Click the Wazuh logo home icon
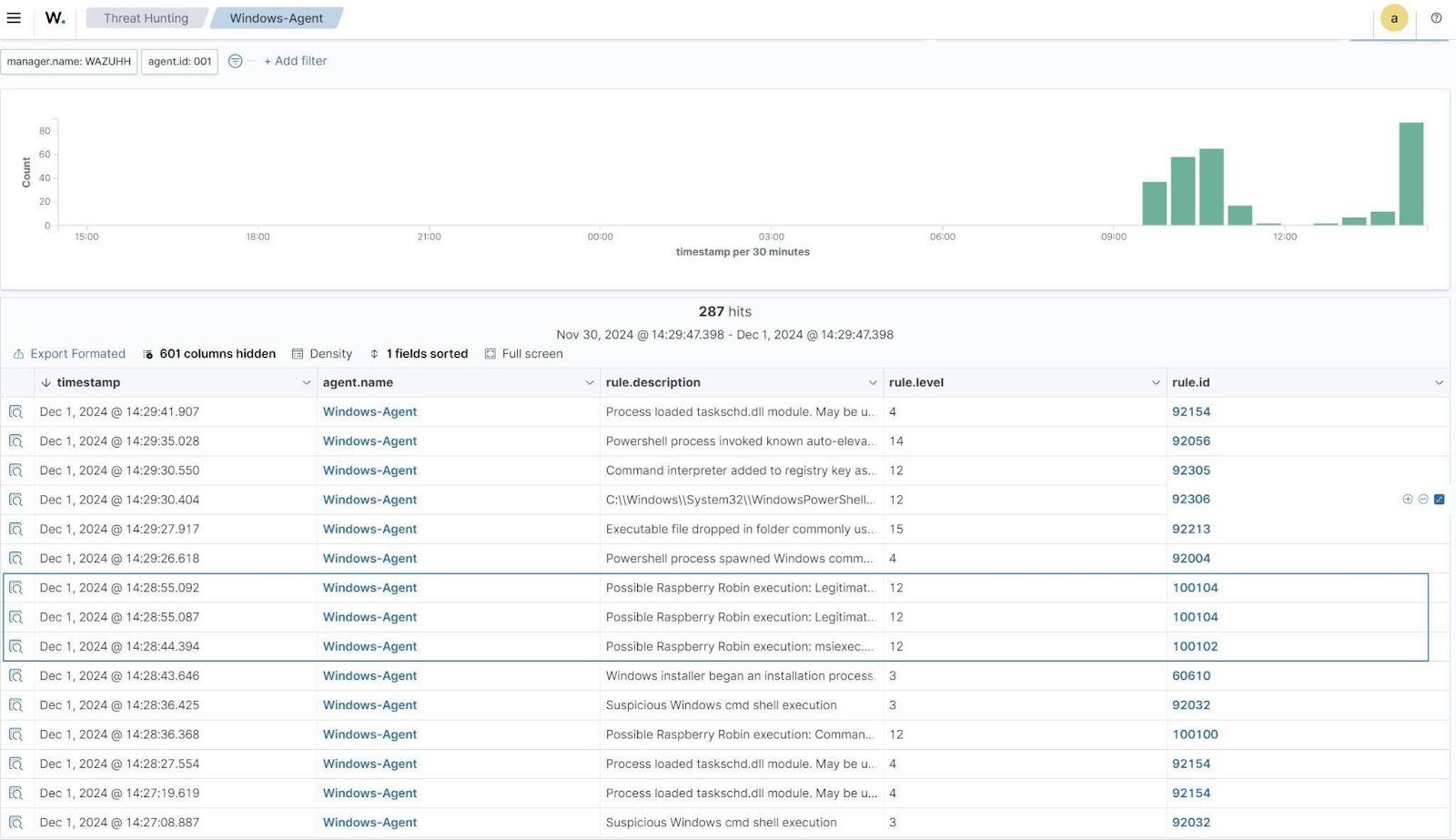The image size is (1456, 840). [55, 18]
